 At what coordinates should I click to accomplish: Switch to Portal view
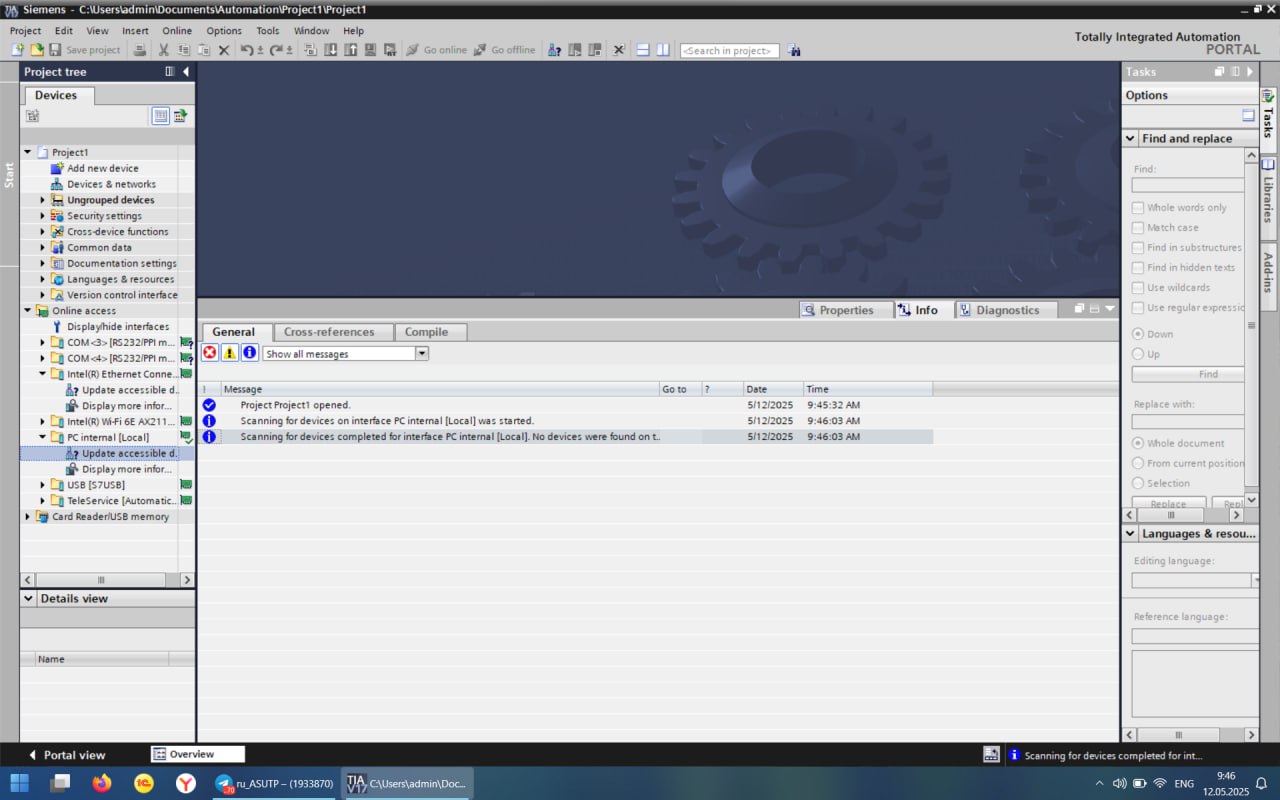[x=67, y=755]
